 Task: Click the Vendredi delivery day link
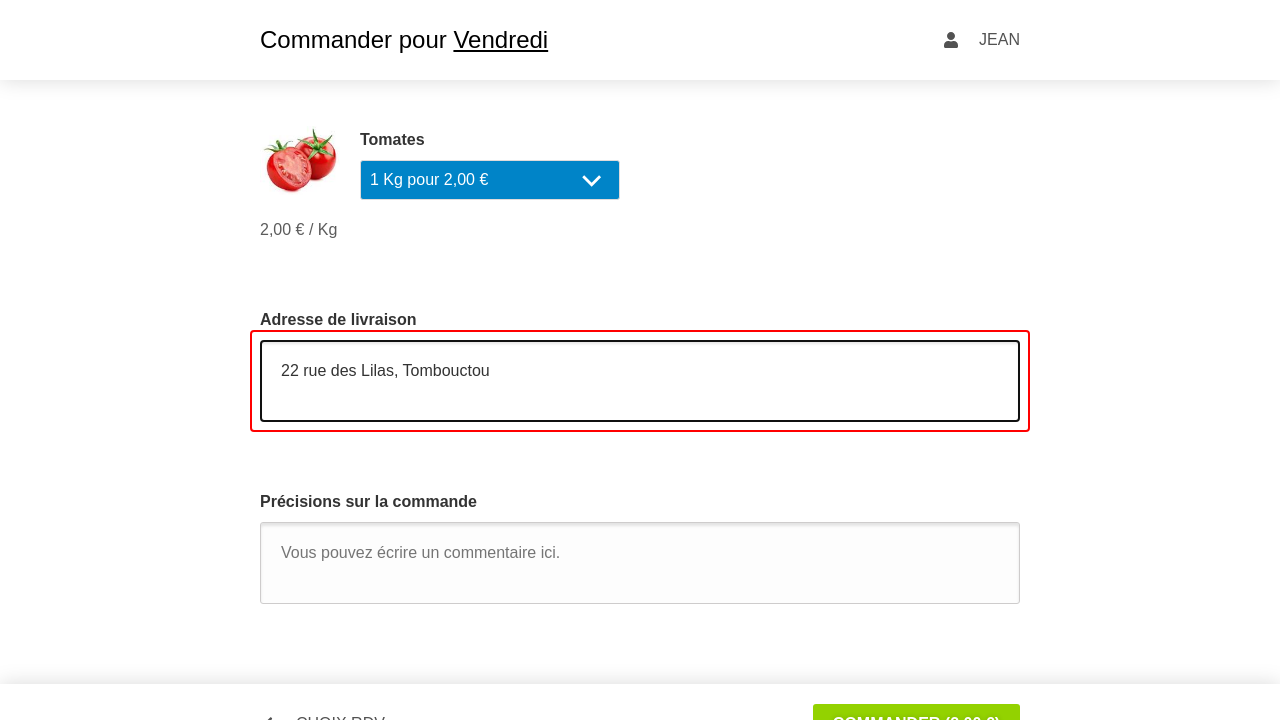(500, 40)
